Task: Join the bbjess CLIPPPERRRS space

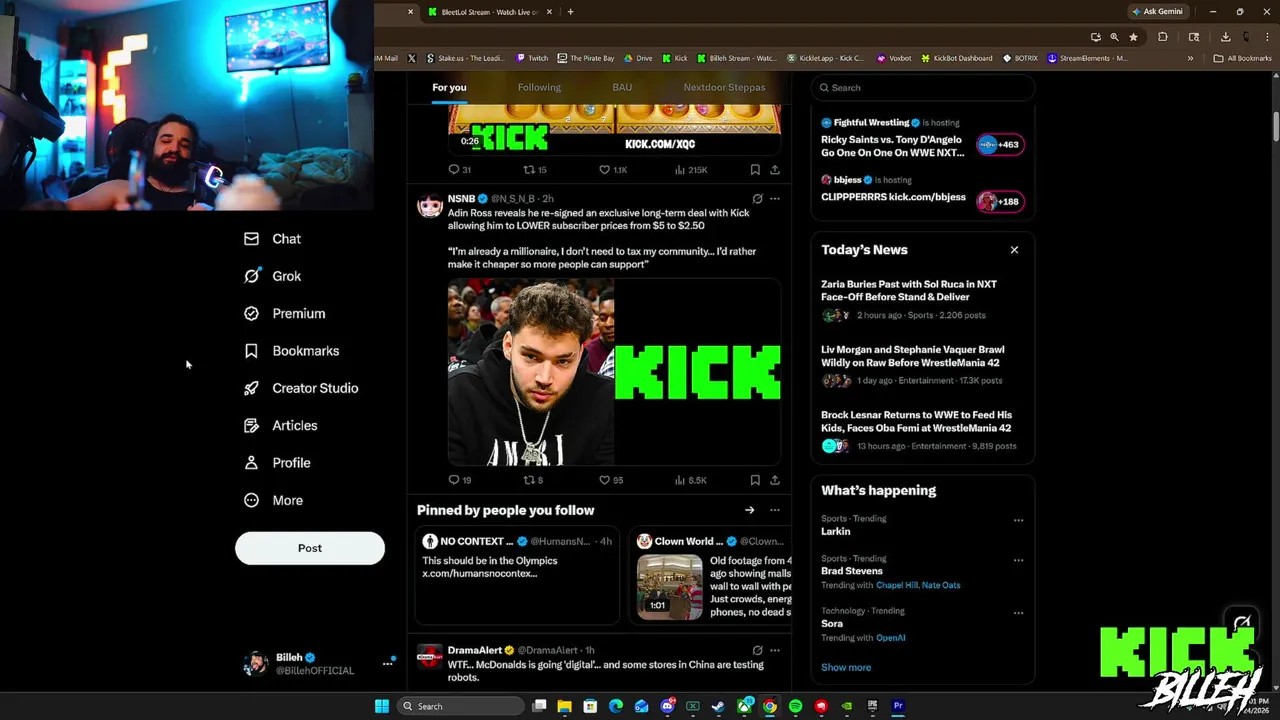Action: (x=1000, y=202)
